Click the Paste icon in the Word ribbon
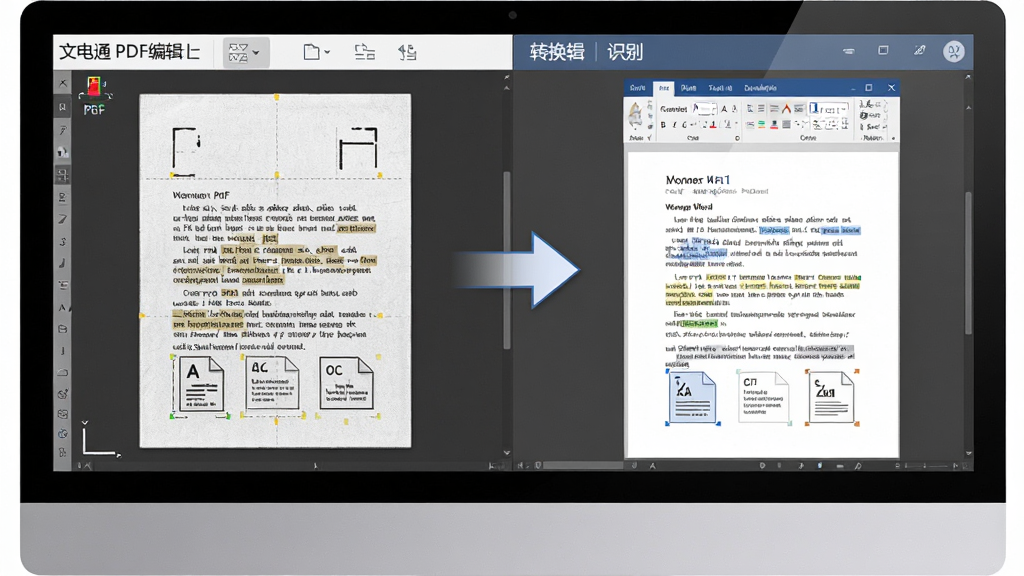 635,115
